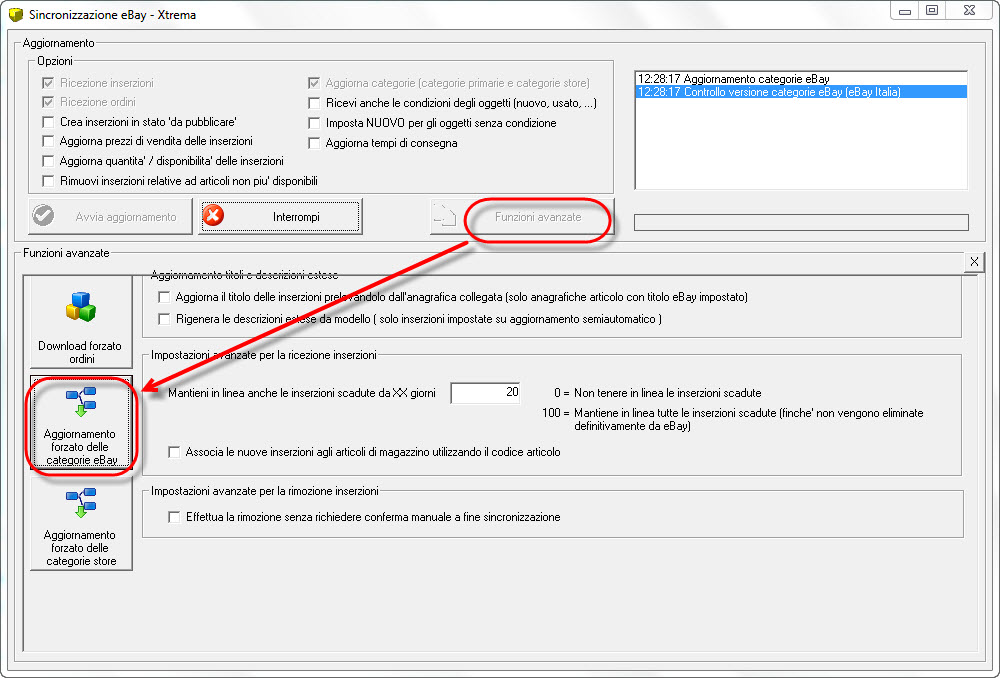The height and width of the screenshot is (678, 1000).
Task: Click the Download forzato ordini cubes icon
Action: (80, 307)
